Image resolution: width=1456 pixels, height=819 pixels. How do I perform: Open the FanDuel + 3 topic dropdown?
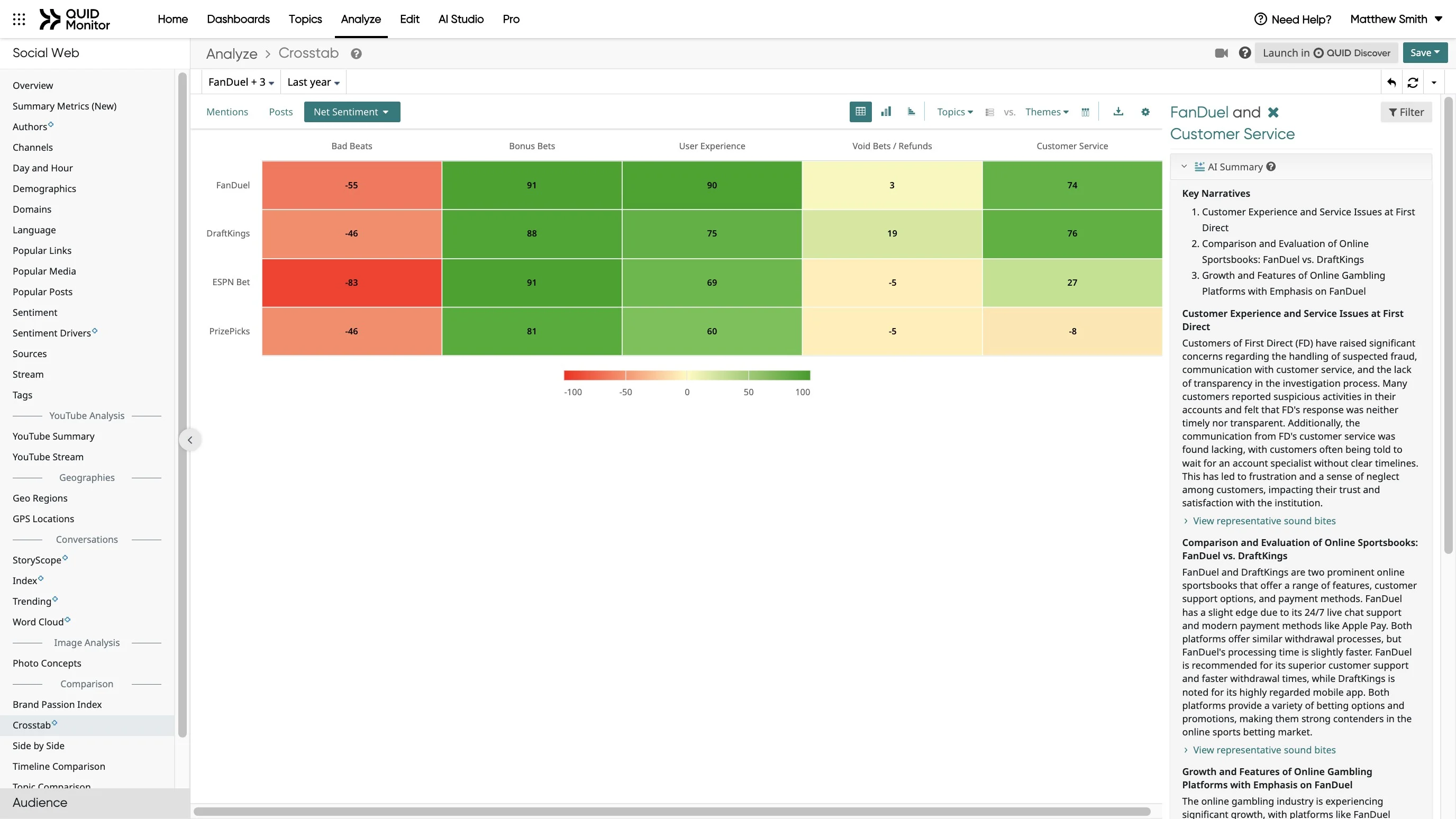pos(241,83)
